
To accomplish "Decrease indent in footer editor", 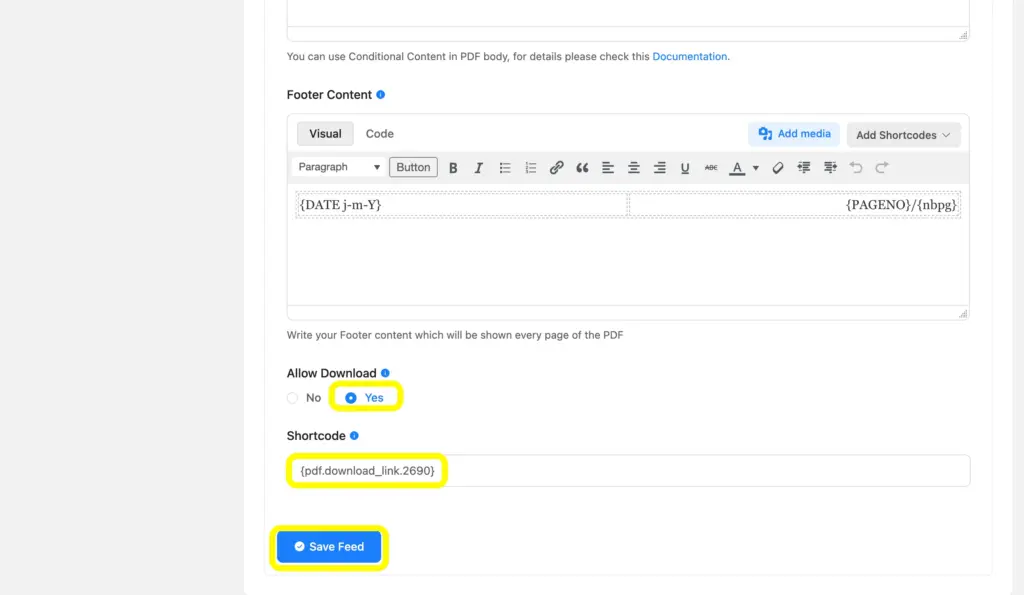I will pyautogui.click(x=804, y=168).
